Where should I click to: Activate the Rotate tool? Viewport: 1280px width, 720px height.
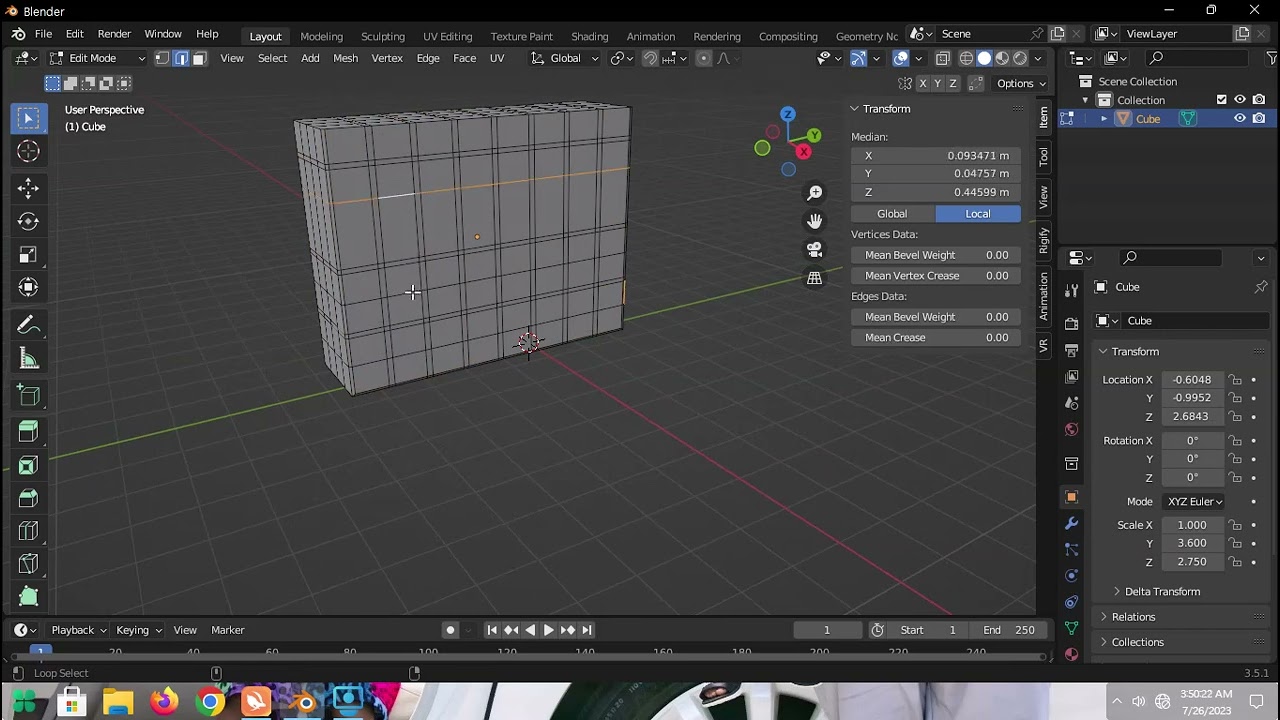[x=28, y=221]
